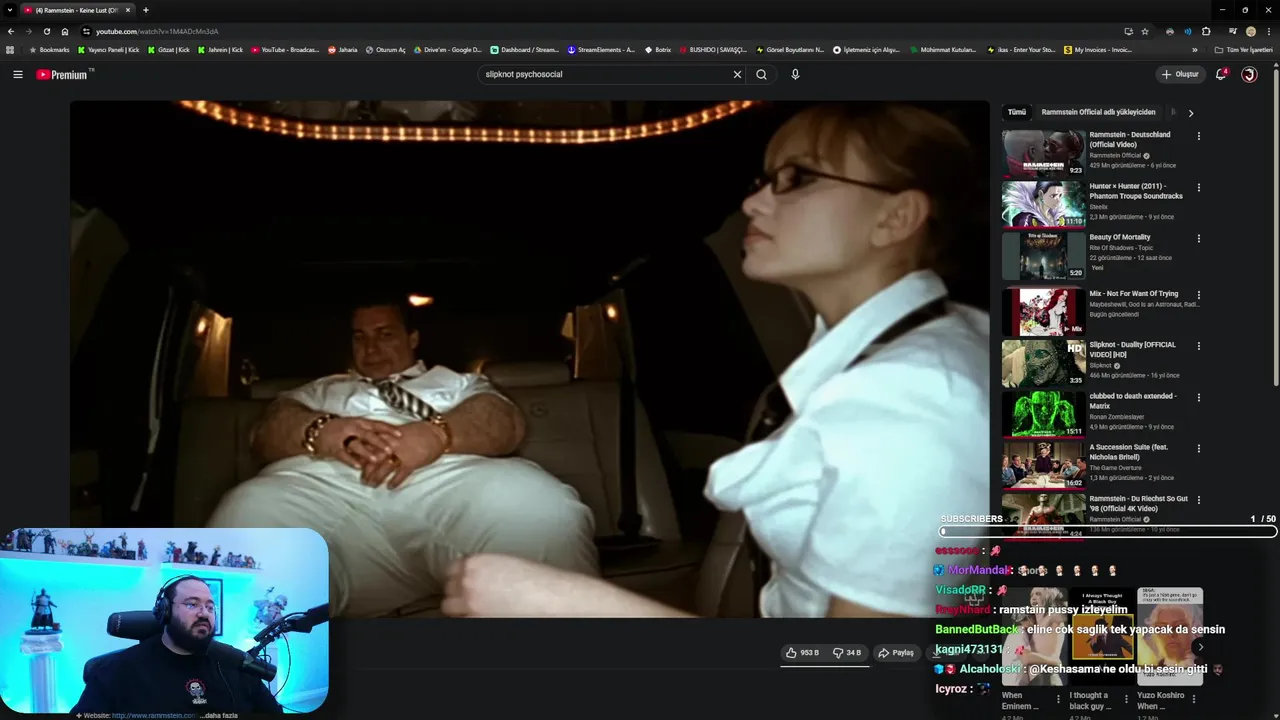1280x720 pixels.
Task: Open the Jahrein | Kick bookmark
Action: [x=220, y=49]
